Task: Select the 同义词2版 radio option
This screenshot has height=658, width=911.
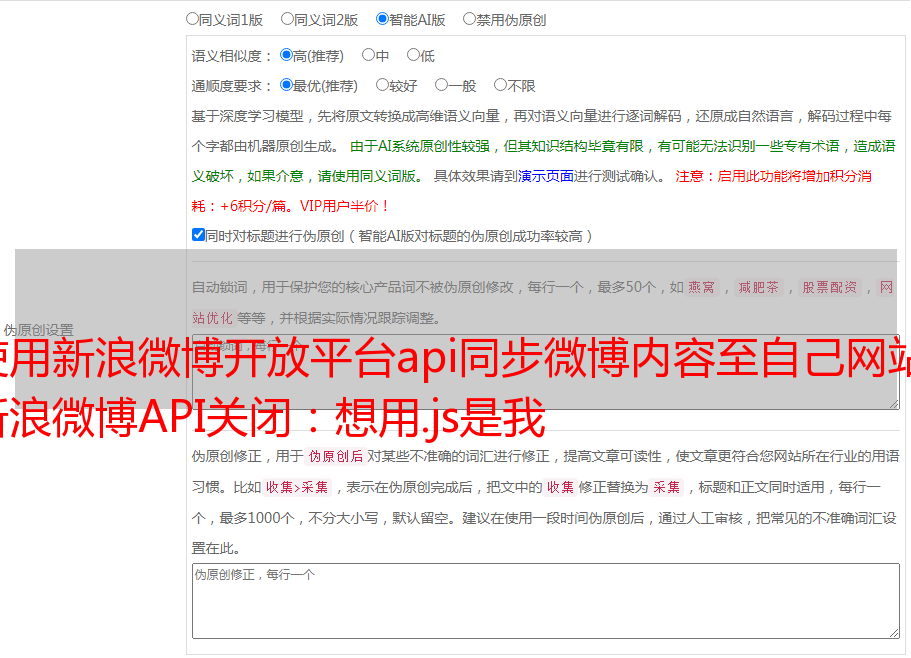Action: tap(287, 19)
